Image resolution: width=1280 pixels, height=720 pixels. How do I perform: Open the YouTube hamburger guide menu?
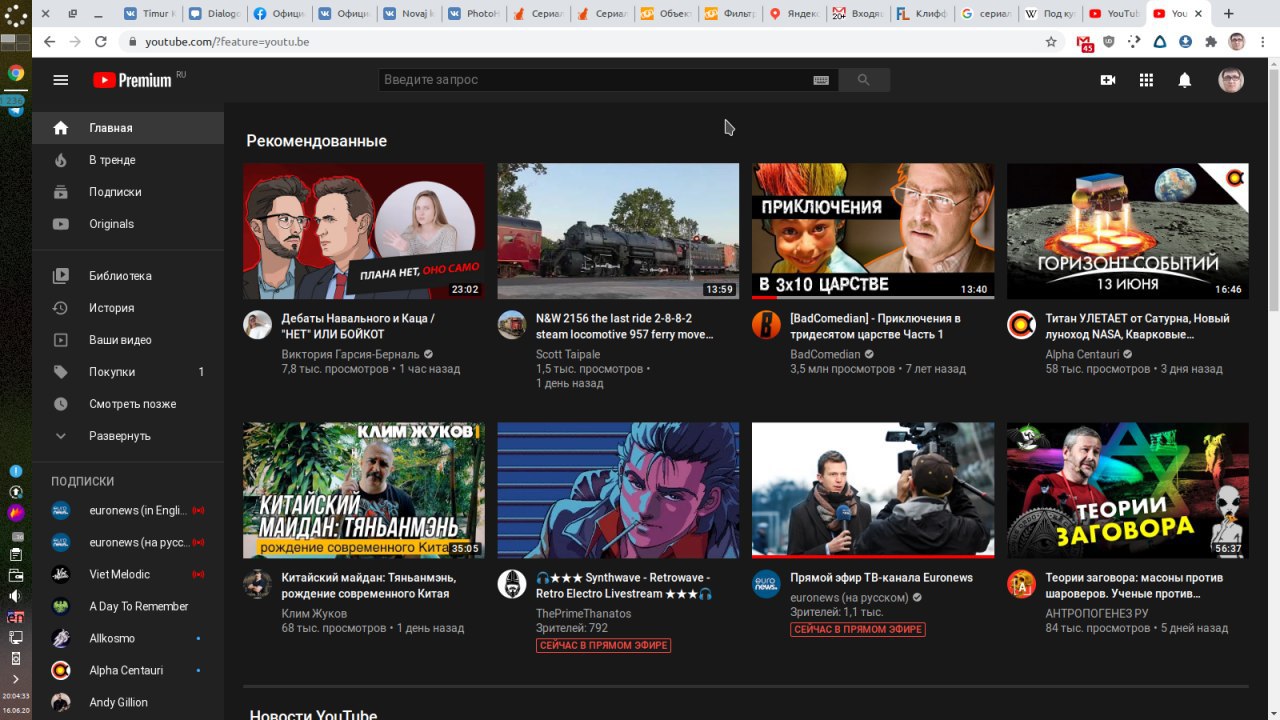(x=61, y=80)
